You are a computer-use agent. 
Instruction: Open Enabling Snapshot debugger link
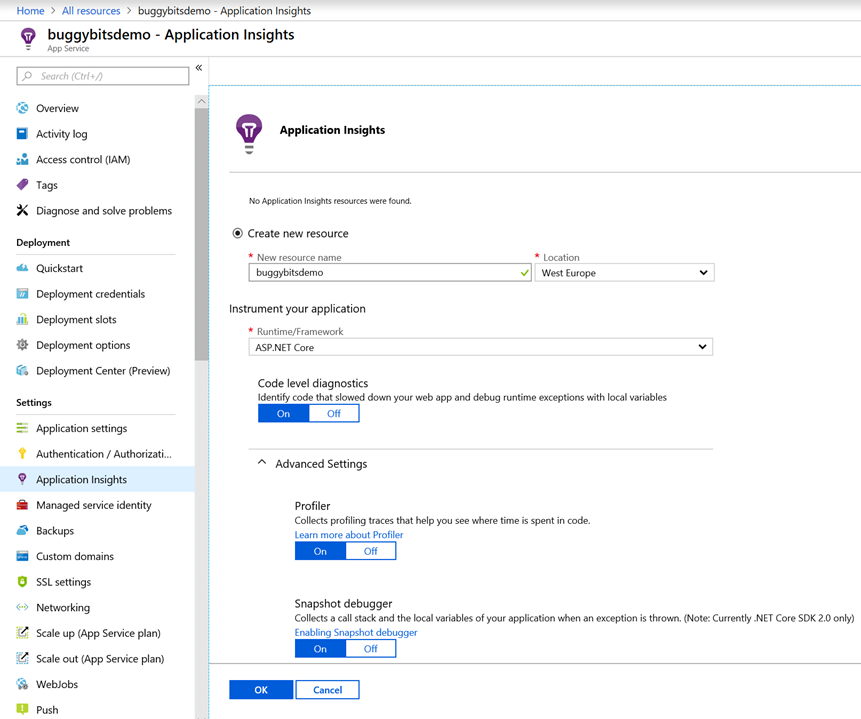[x=356, y=632]
